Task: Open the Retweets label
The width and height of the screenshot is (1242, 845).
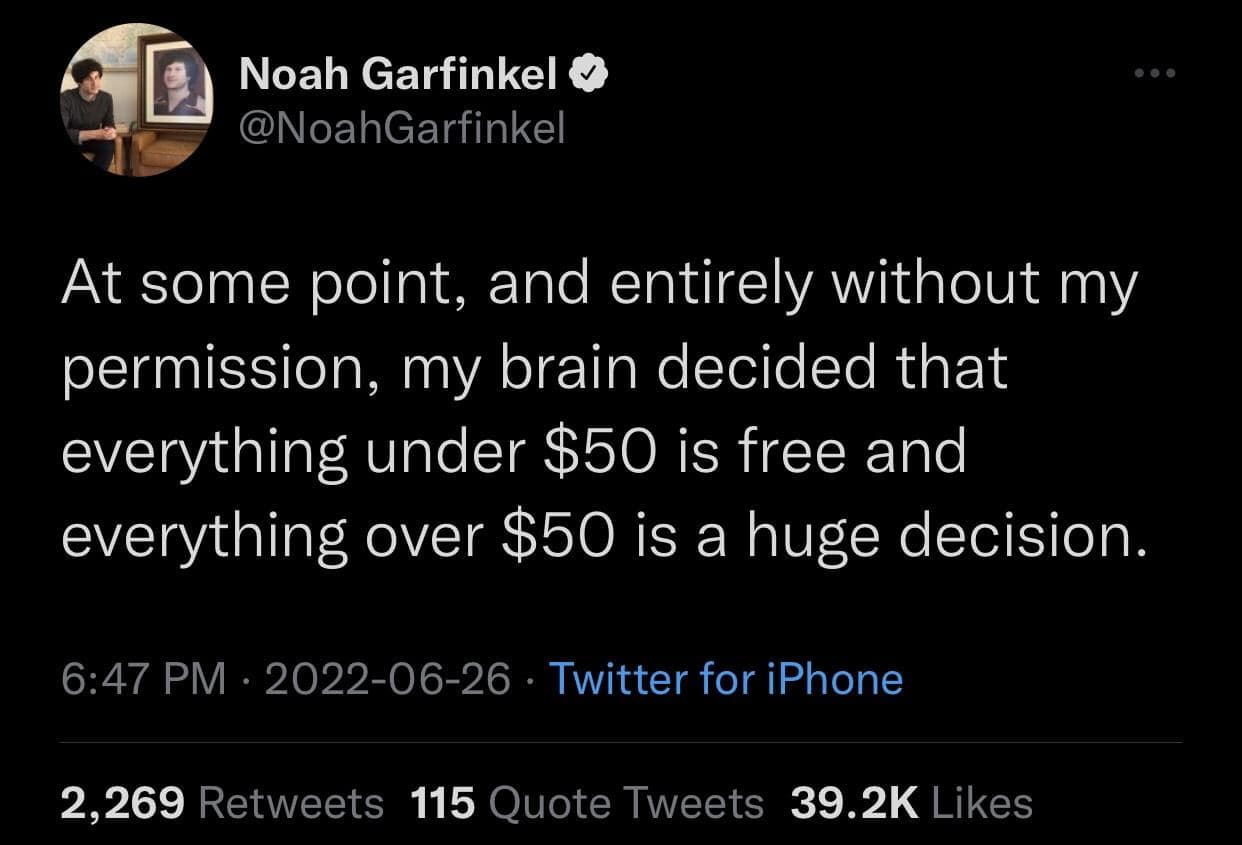Action: coord(292,802)
